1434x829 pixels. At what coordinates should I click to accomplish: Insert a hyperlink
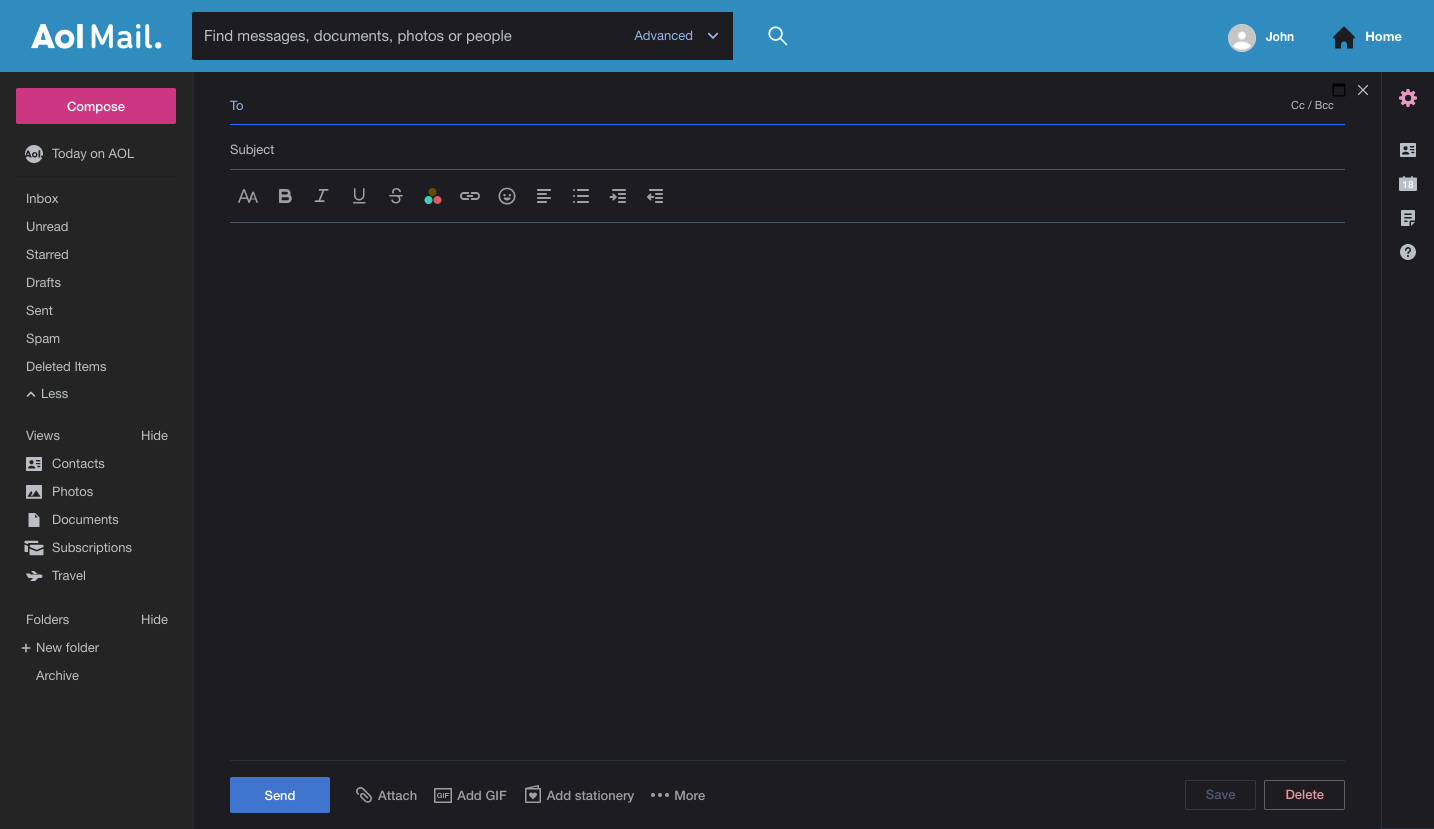click(x=470, y=196)
